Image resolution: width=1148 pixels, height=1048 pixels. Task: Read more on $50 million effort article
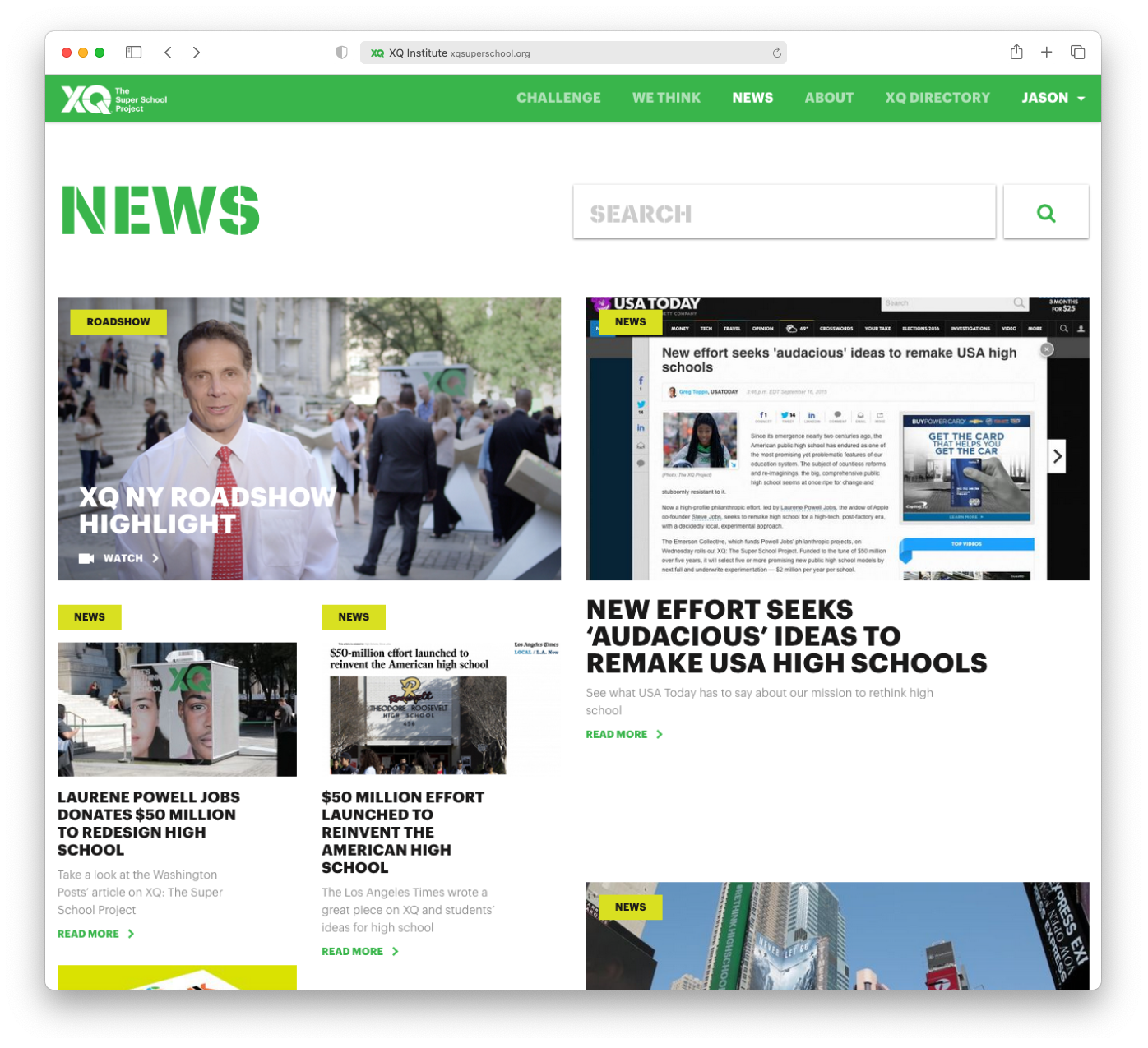pyautogui.click(x=360, y=951)
